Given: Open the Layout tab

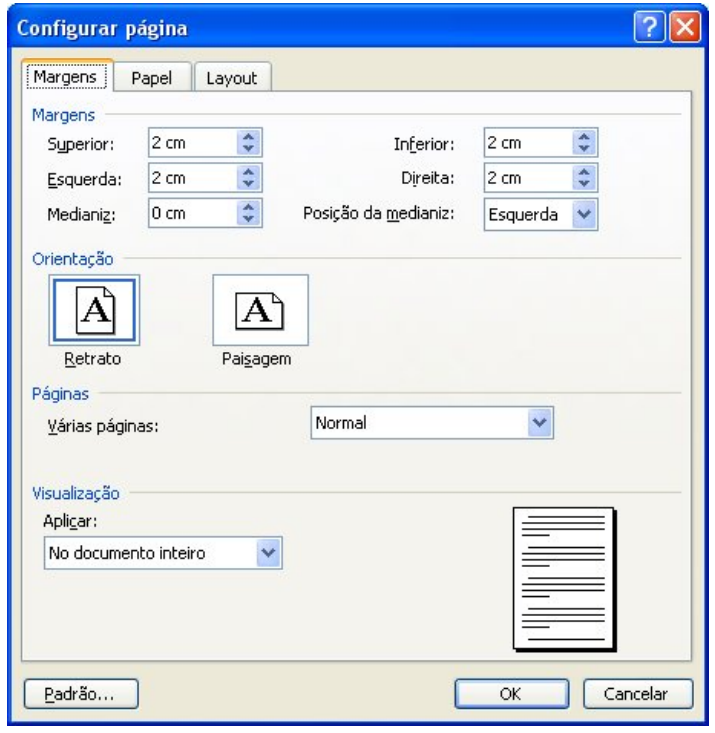Looking at the screenshot, I should [x=231, y=78].
